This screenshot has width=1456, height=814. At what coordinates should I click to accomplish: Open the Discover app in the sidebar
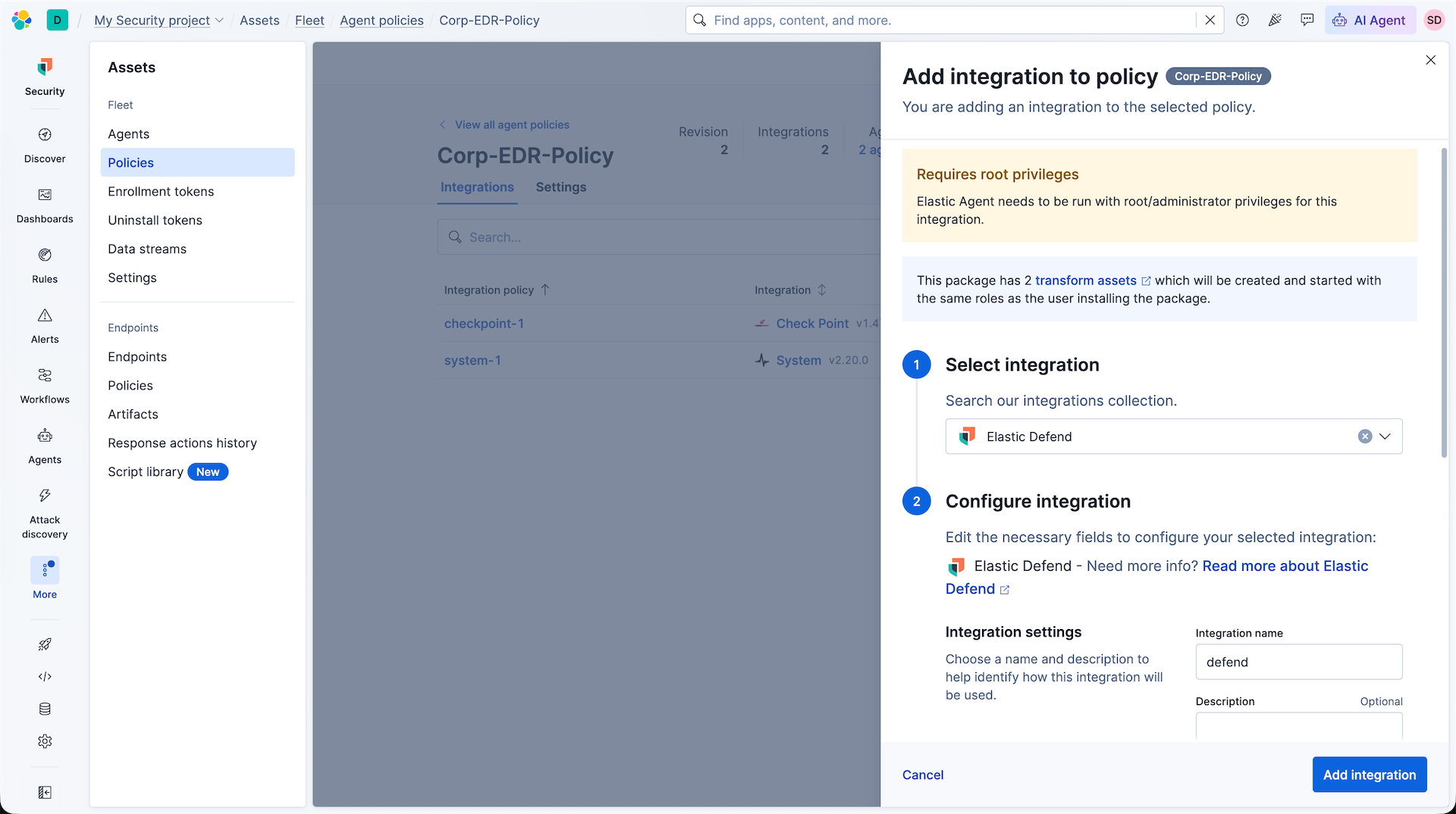click(45, 146)
